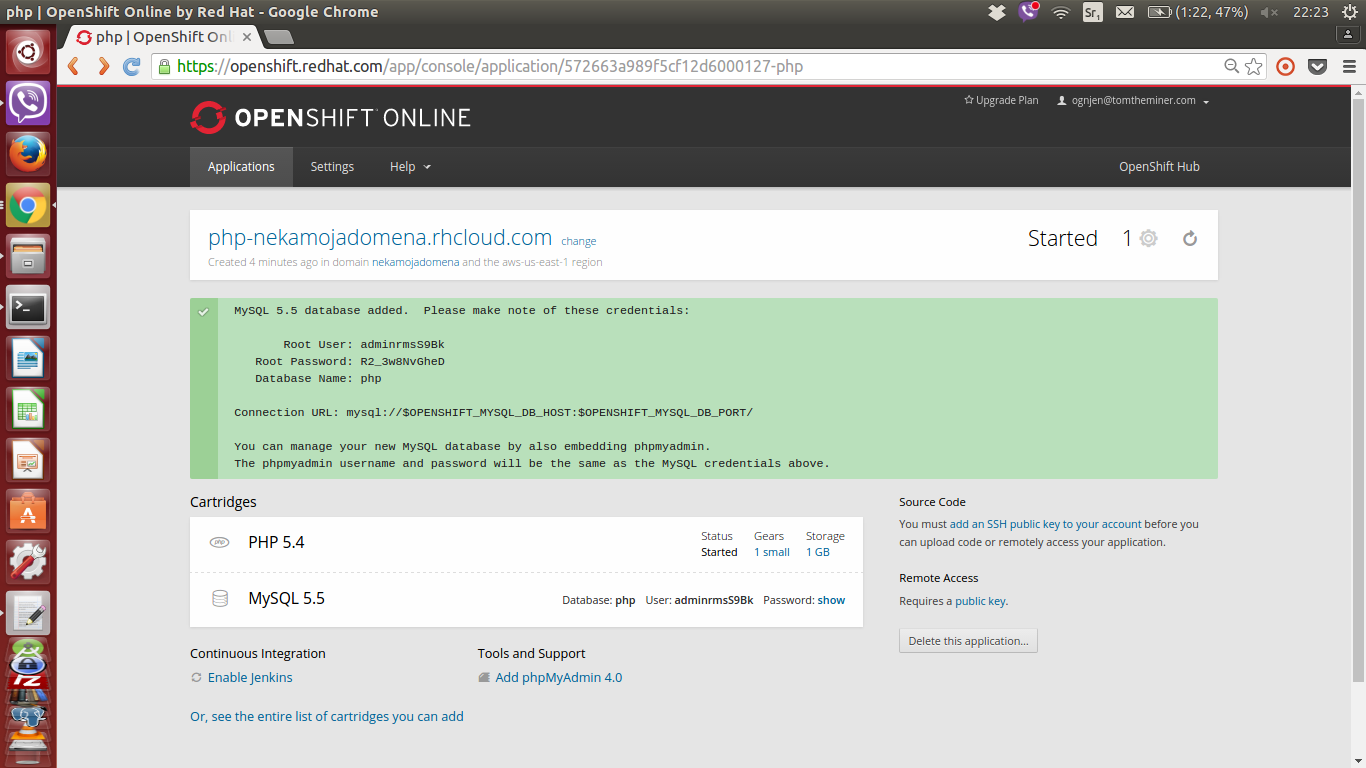Open the red circular extension icon
The width and height of the screenshot is (1366, 768).
point(1286,66)
